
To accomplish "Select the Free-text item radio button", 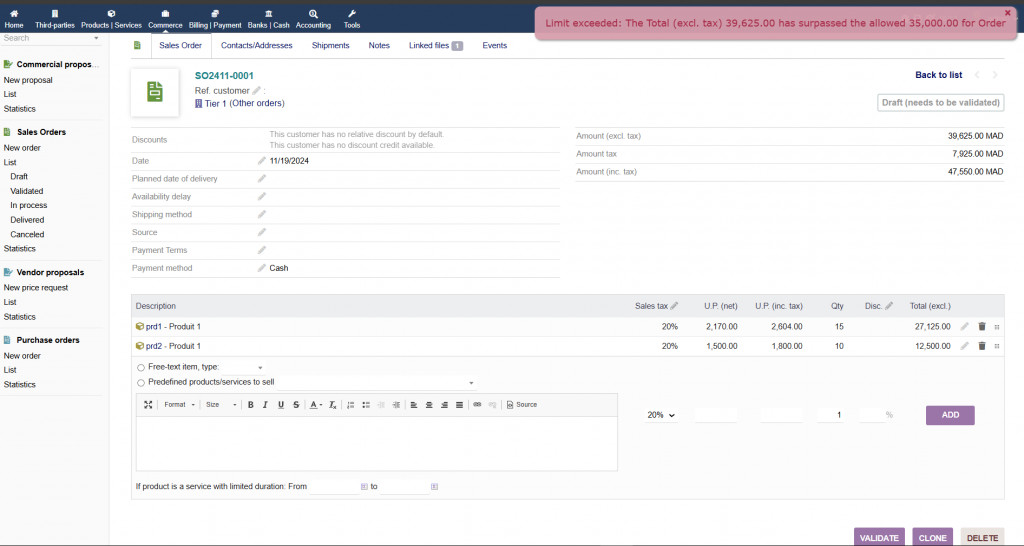I will pos(141,368).
